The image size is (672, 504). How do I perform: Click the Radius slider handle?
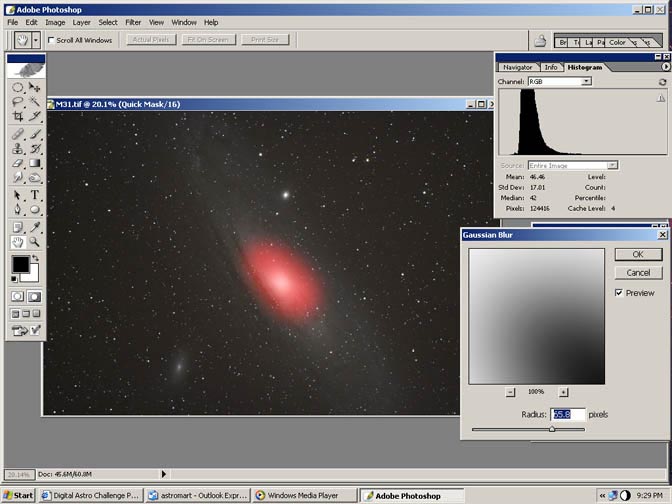(551, 429)
